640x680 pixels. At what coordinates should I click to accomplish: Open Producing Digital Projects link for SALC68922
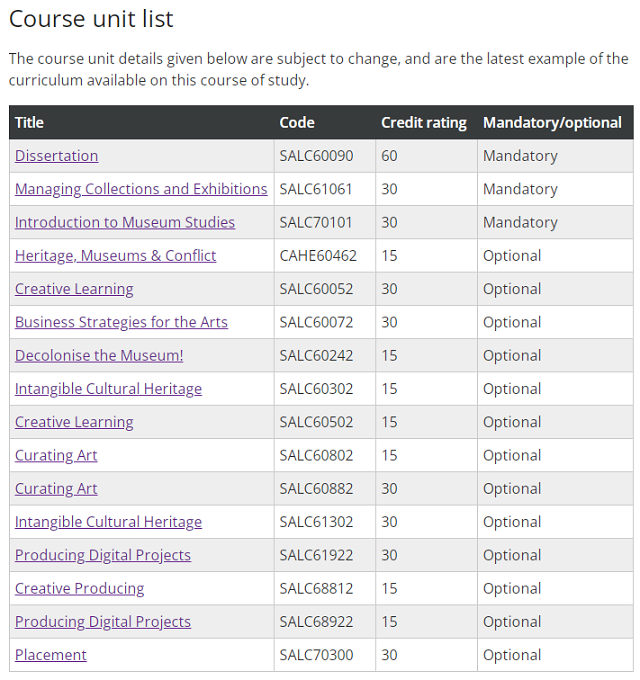click(x=103, y=621)
